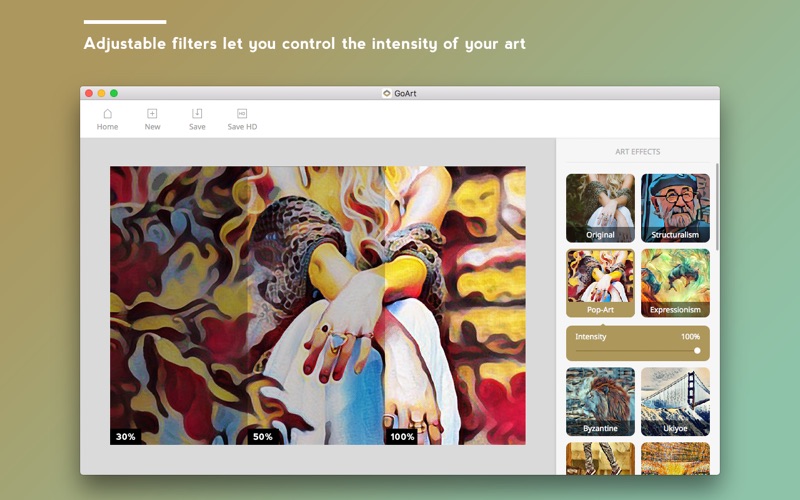Screen dimensions: 800x500
Task: Click the 100% label on preview
Action: (x=402, y=437)
